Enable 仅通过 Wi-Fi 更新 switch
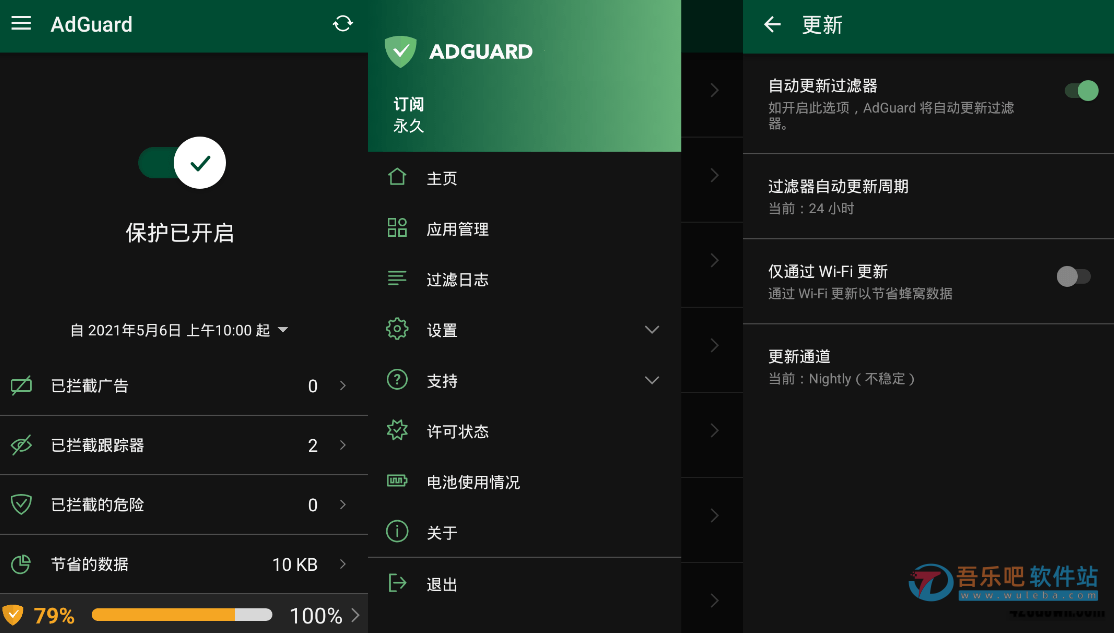This screenshot has width=1114, height=633. pyautogui.click(x=1074, y=276)
